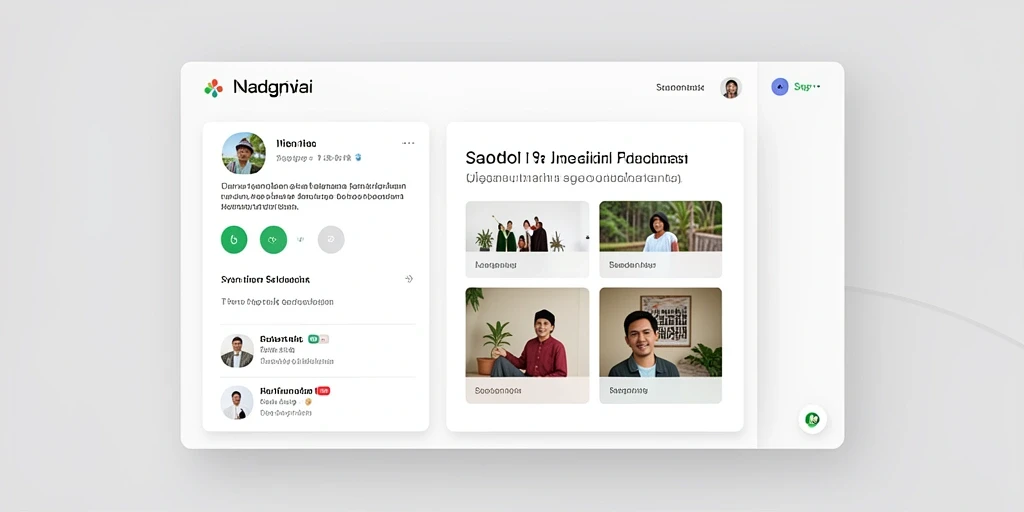Image resolution: width=1024 pixels, height=512 pixels.
Task: Click the profile bio paragraph text
Action: pos(313,196)
